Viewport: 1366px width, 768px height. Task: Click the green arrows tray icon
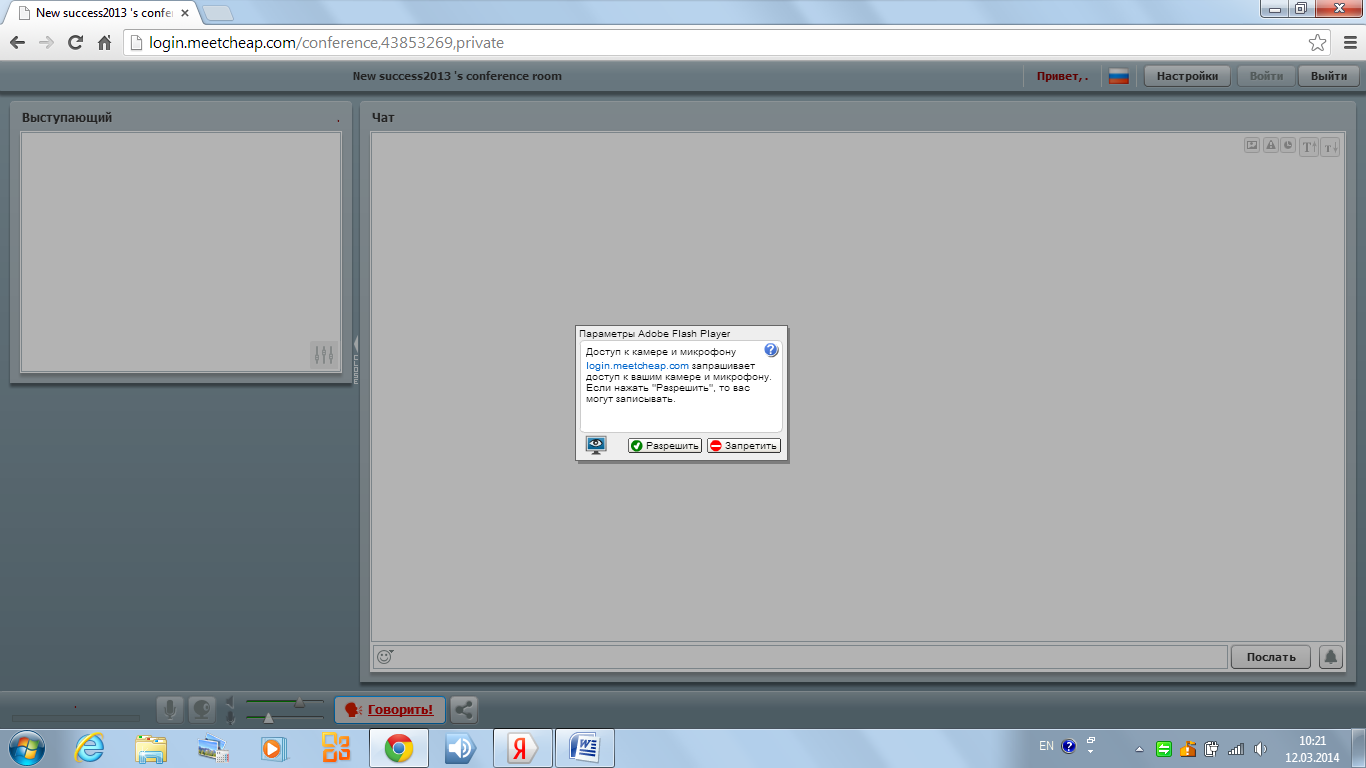click(x=1164, y=748)
